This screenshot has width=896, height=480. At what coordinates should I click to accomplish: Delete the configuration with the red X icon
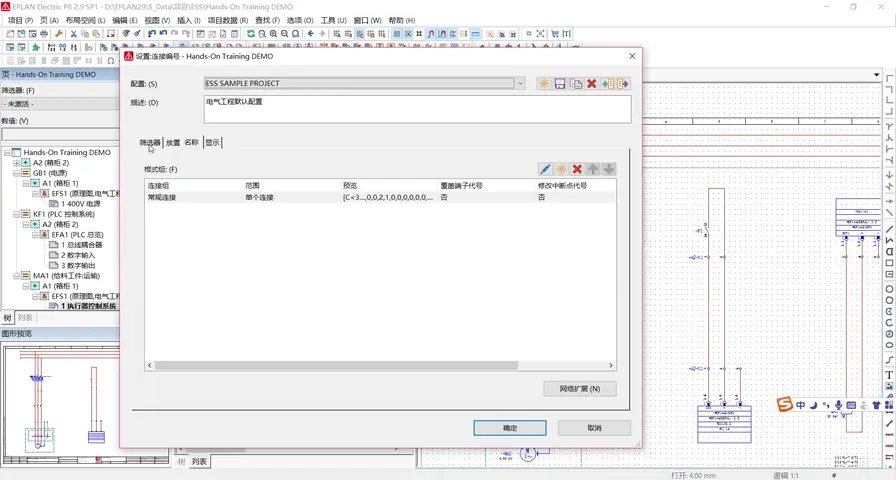tap(591, 83)
